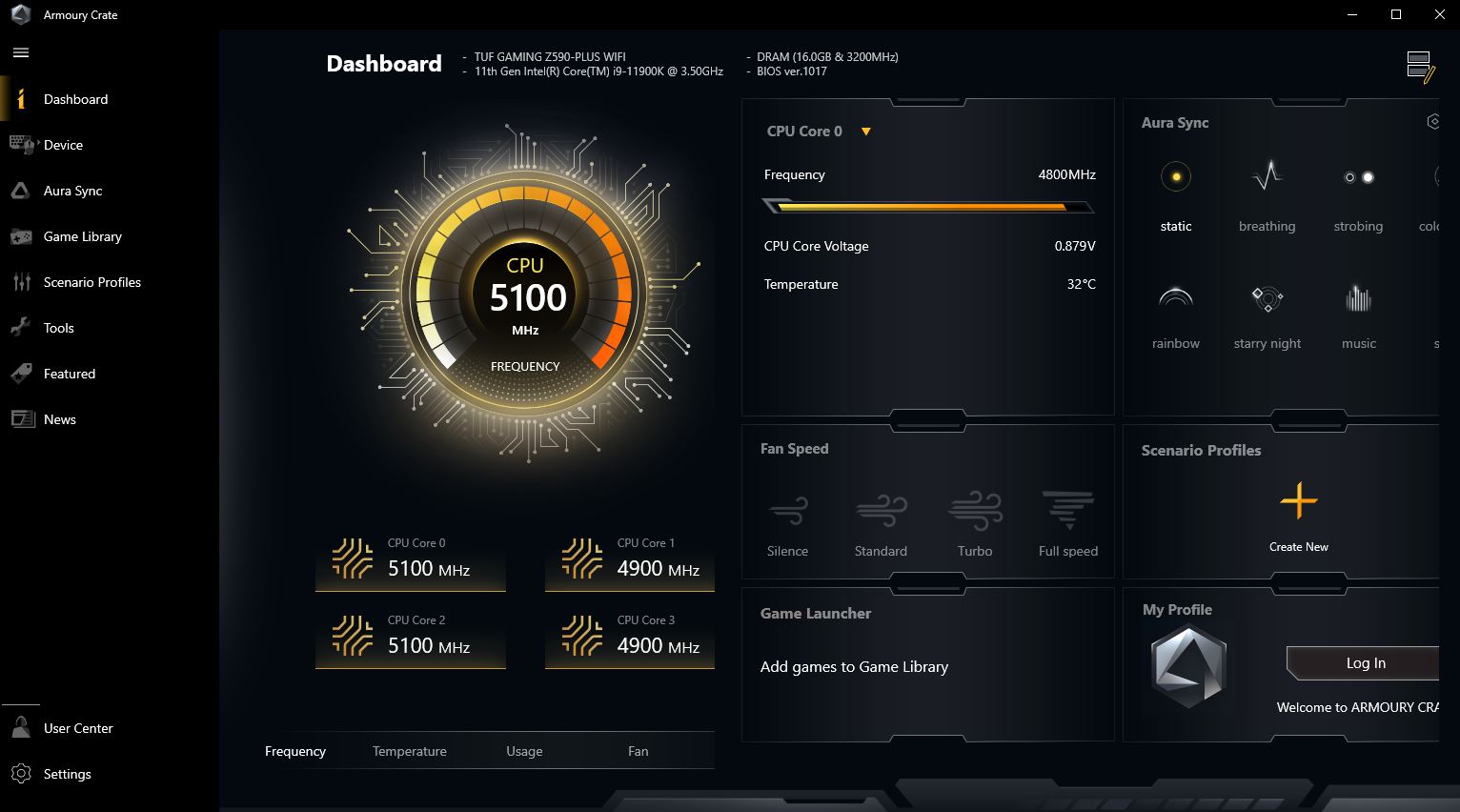Set fan speed to Full speed

click(1068, 525)
